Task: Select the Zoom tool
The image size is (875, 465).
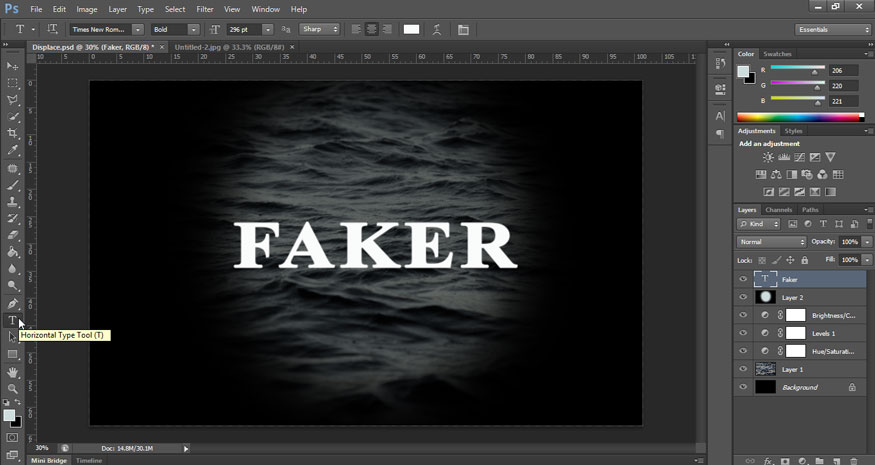Action: 12,389
